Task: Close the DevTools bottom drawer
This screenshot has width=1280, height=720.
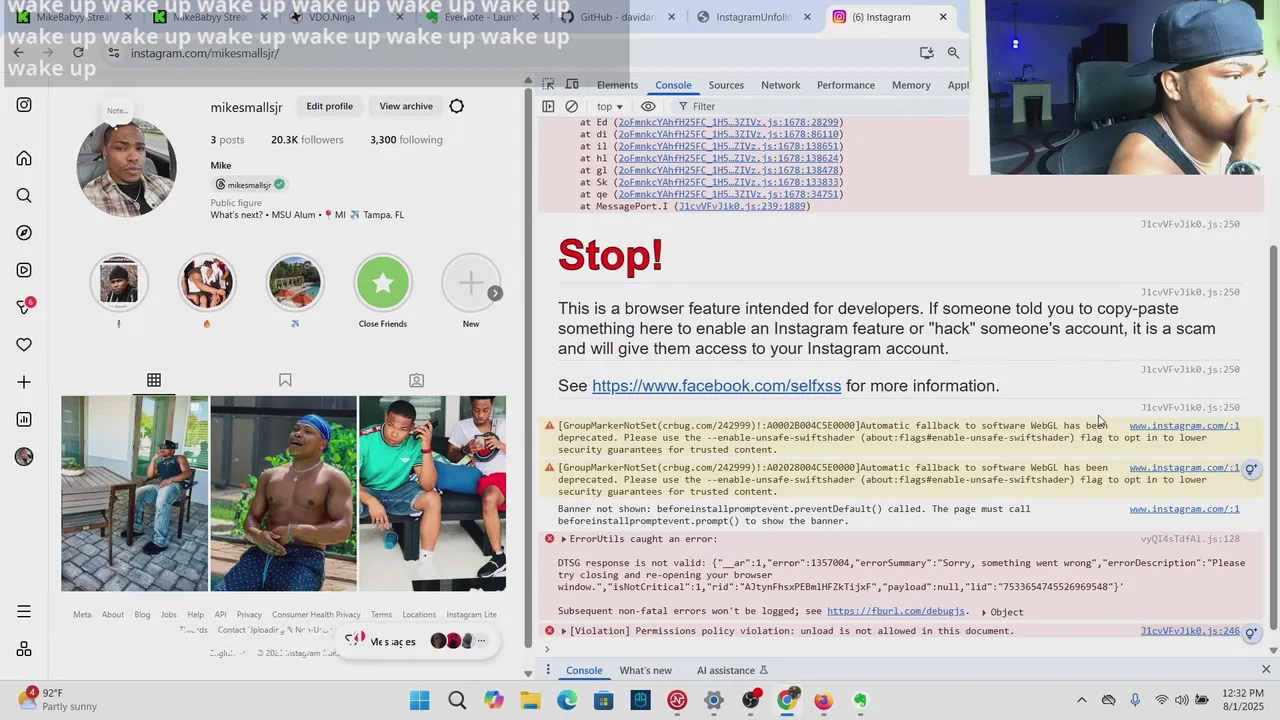Action: (x=1266, y=669)
